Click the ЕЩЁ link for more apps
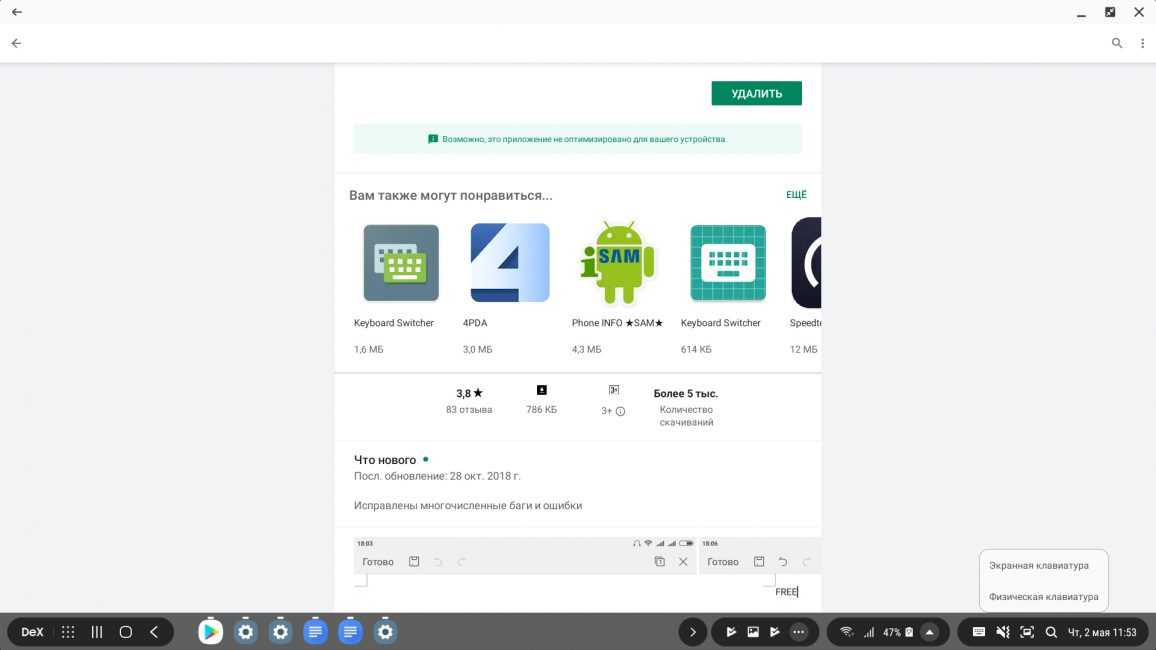Image resolution: width=1156 pixels, height=650 pixels. [796, 195]
